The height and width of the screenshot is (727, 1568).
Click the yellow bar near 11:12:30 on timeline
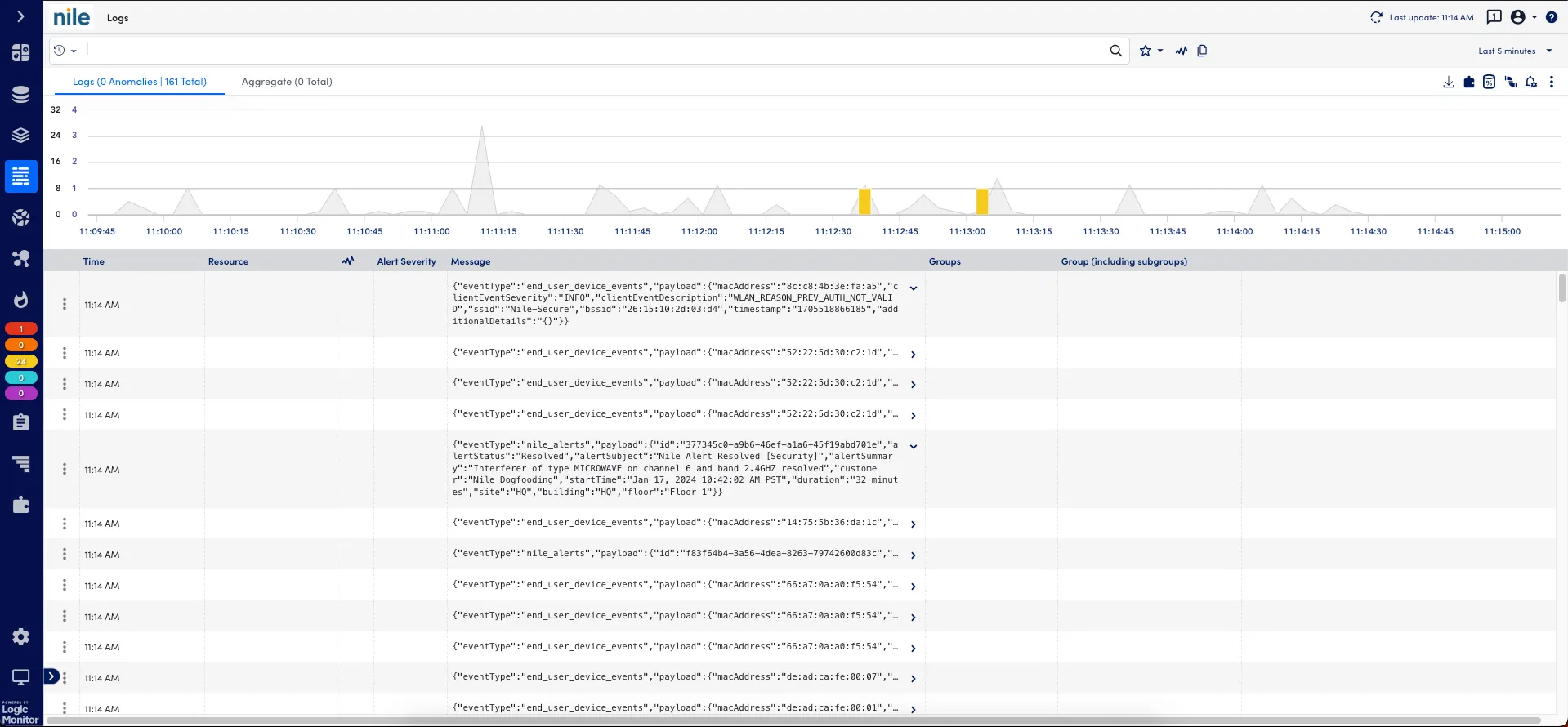(864, 202)
